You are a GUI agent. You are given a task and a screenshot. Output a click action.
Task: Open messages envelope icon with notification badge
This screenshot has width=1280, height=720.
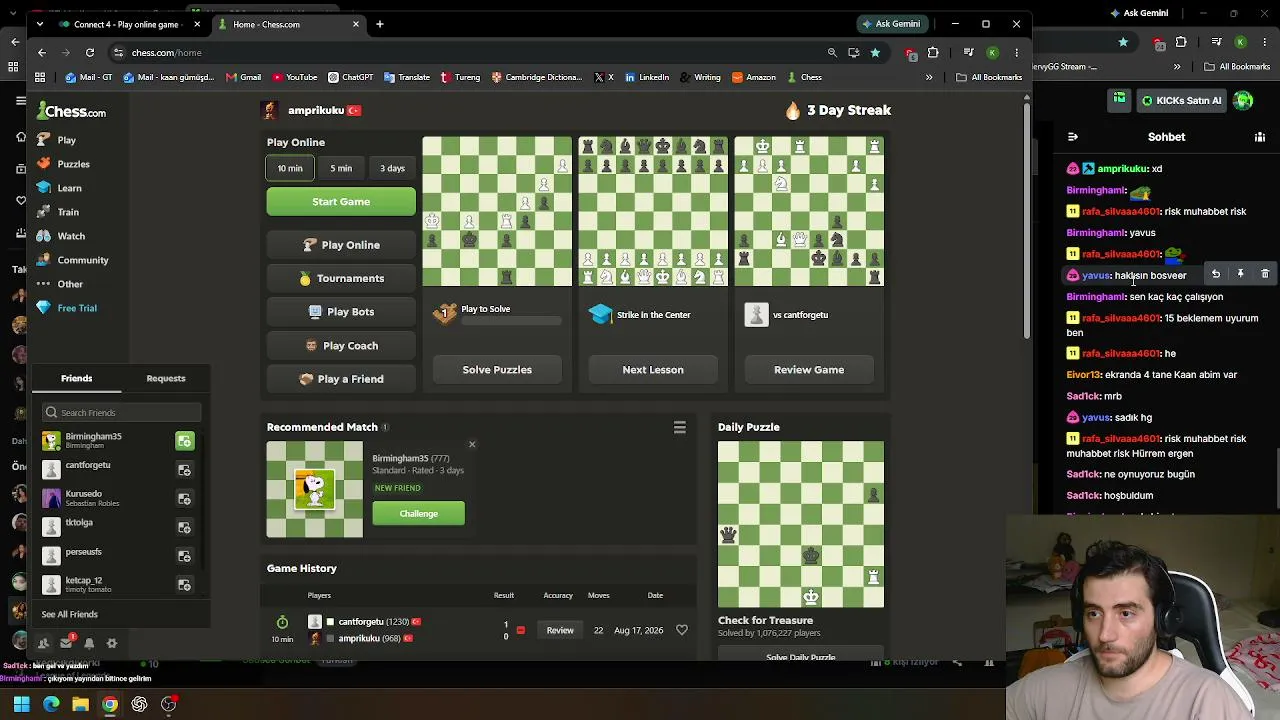67,643
